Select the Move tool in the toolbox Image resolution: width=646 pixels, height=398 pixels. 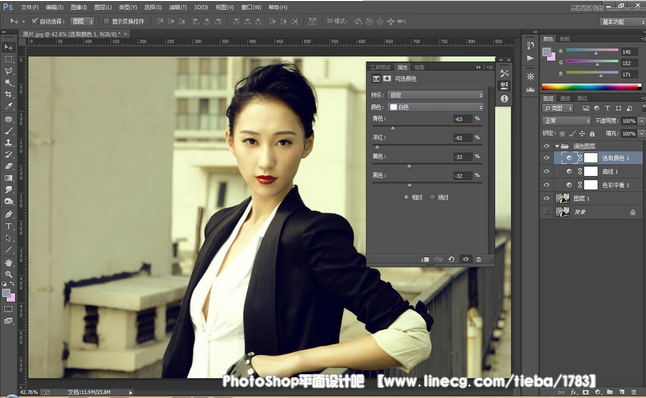click(x=8, y=47)
